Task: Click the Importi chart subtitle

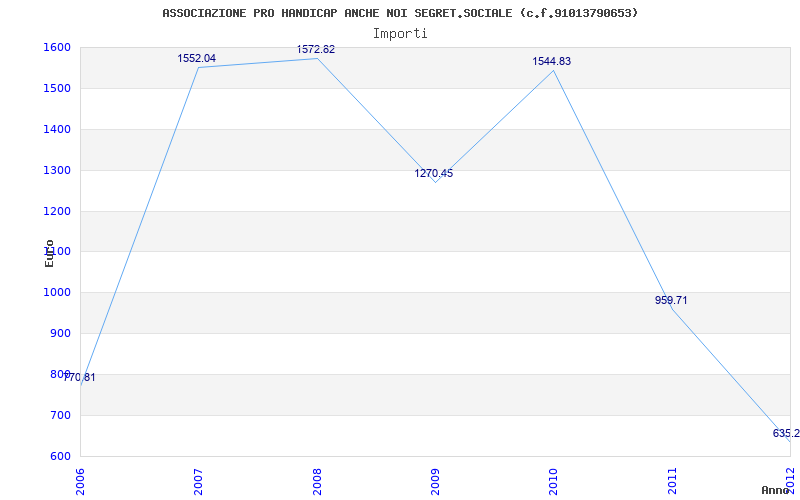Action: [x=400, y=34]
